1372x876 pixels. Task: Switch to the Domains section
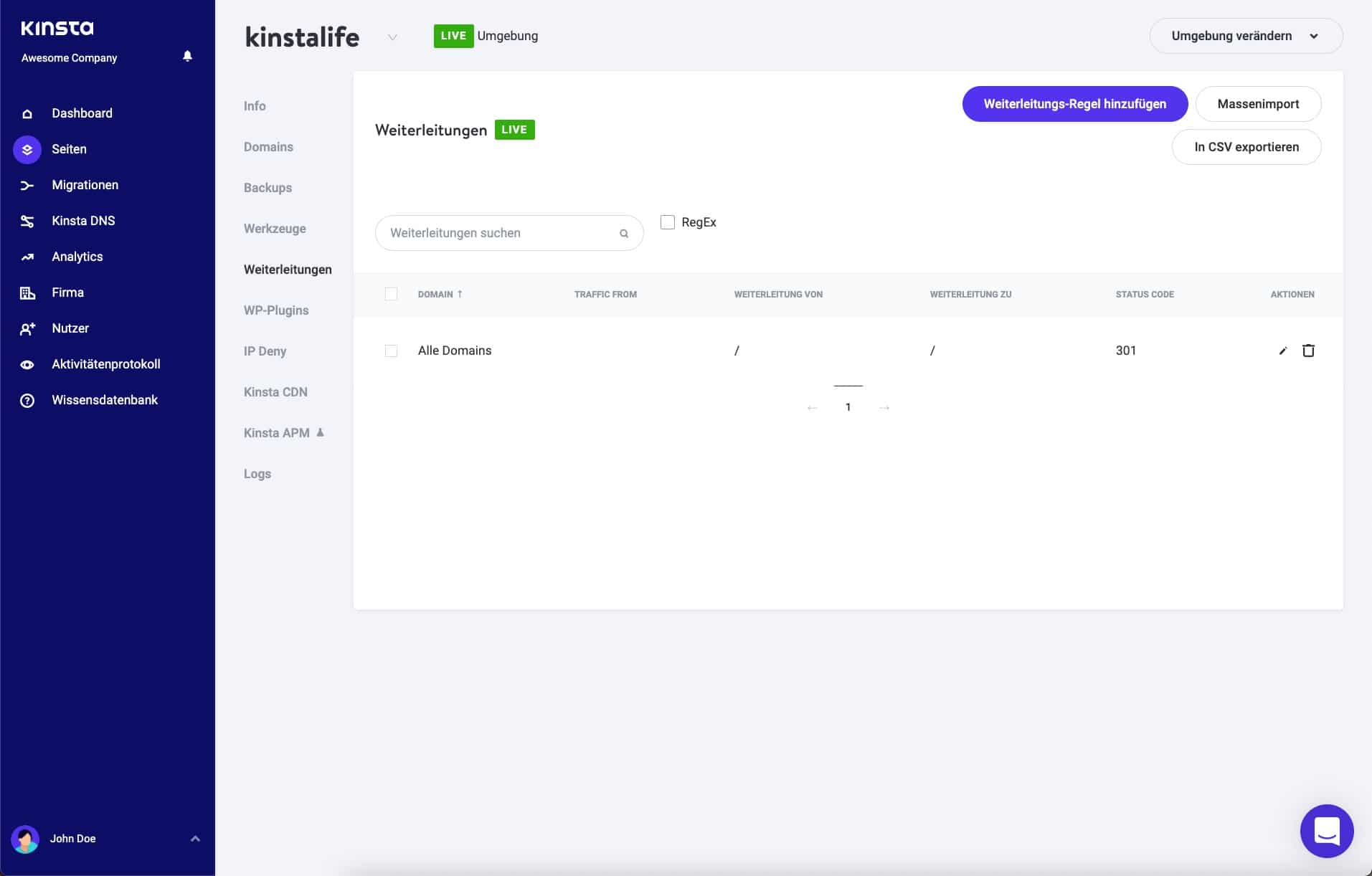[x=268, y=147]
